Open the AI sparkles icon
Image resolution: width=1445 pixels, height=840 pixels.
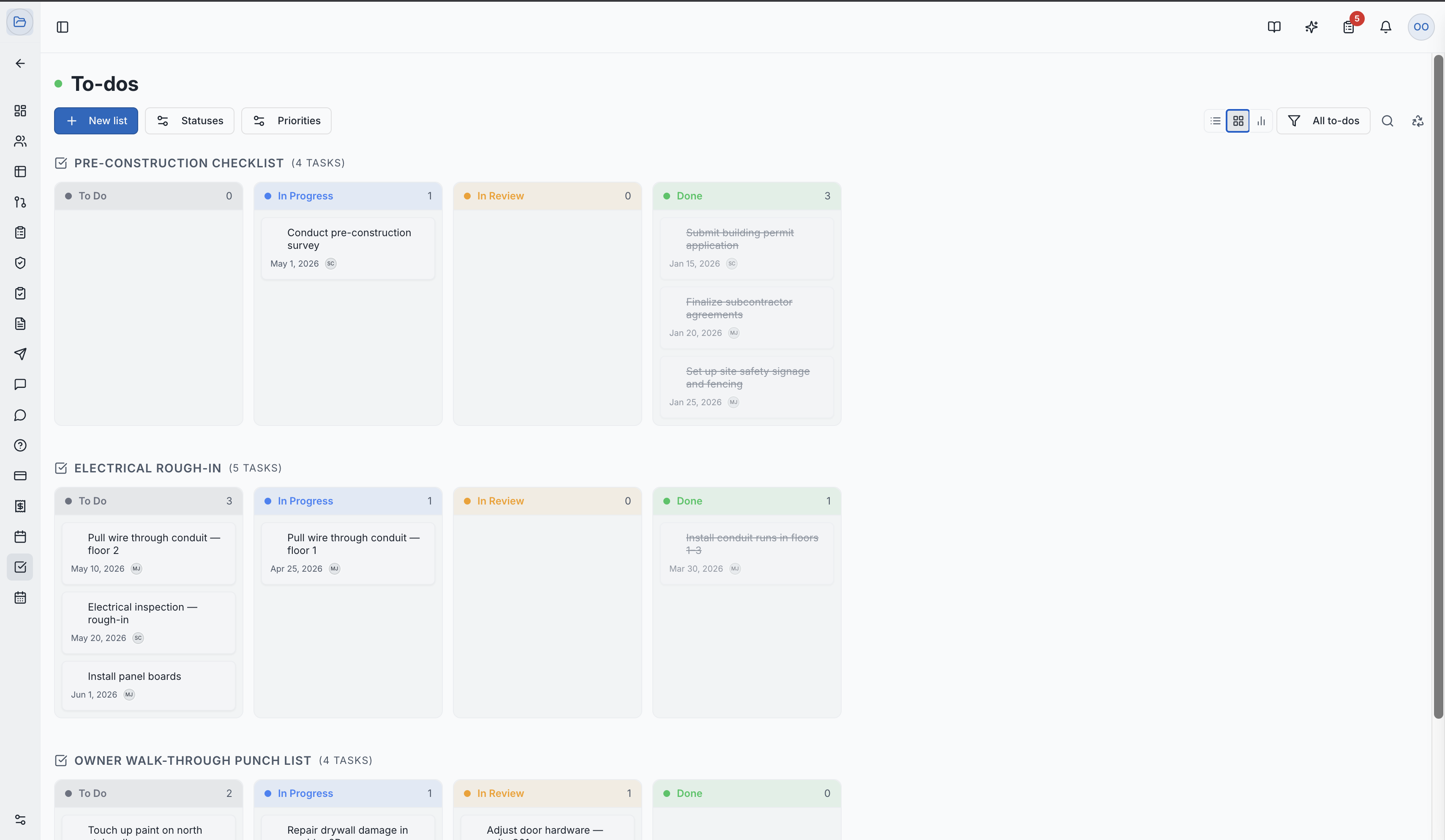pos(1311,27)
